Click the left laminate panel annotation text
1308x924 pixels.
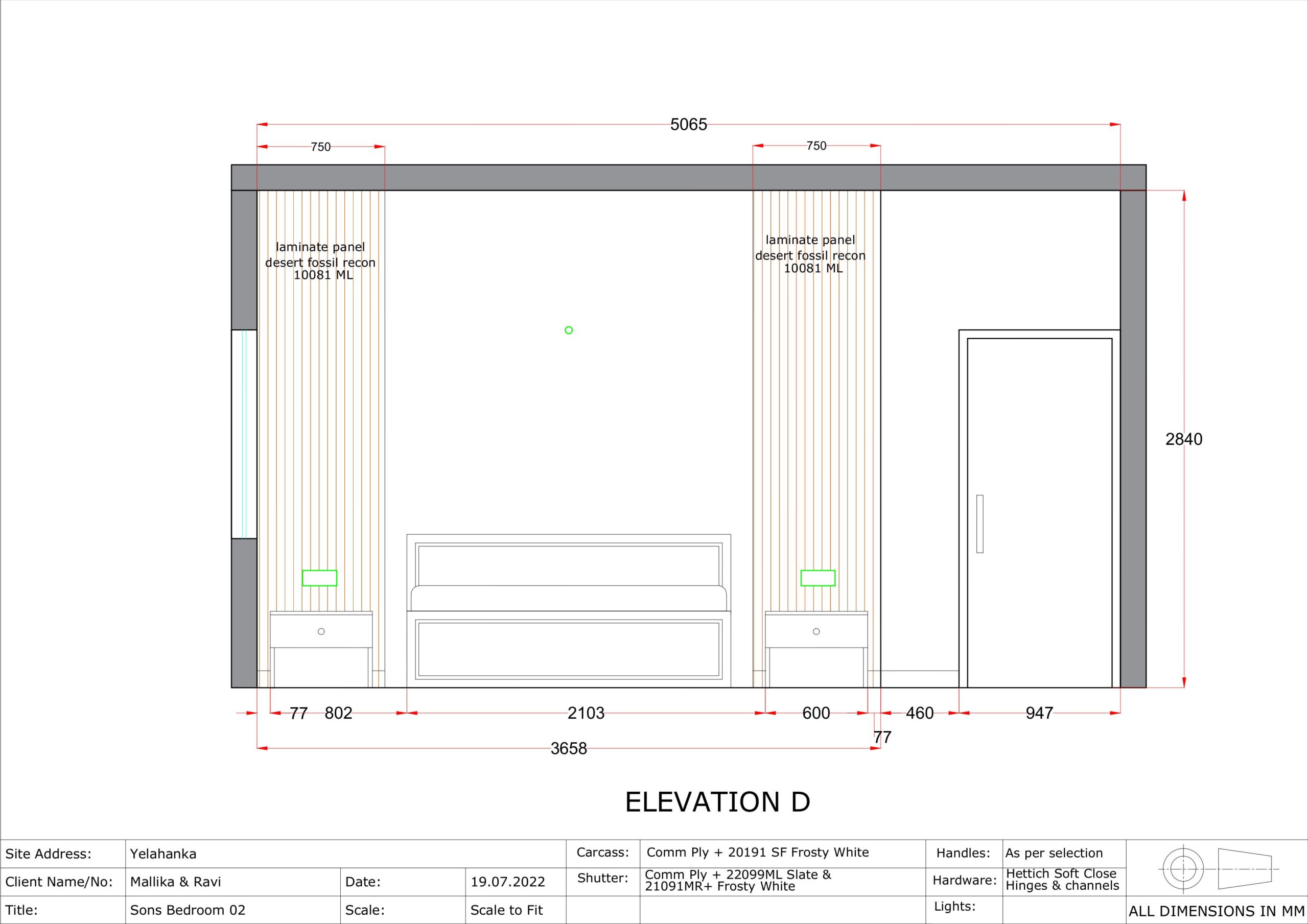click(321, 261)
